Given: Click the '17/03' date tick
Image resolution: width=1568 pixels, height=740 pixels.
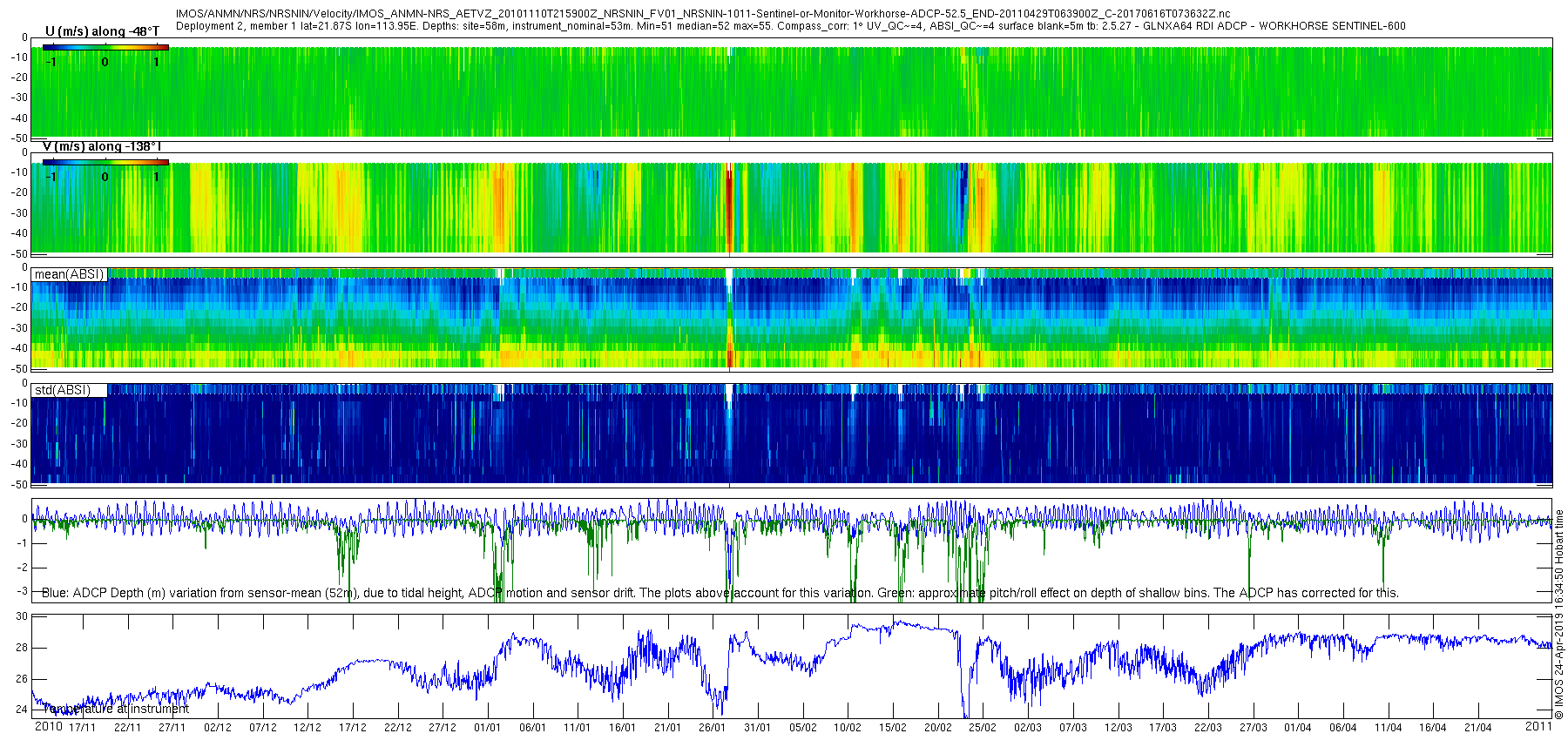Looking at the screenshot, I should [x=1163, y=728].
